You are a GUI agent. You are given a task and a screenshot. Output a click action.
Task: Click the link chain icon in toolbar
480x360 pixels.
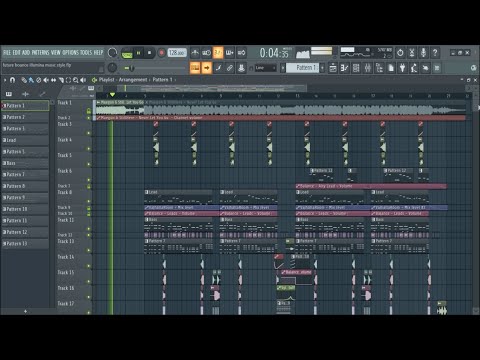click(x=230, y=68)
